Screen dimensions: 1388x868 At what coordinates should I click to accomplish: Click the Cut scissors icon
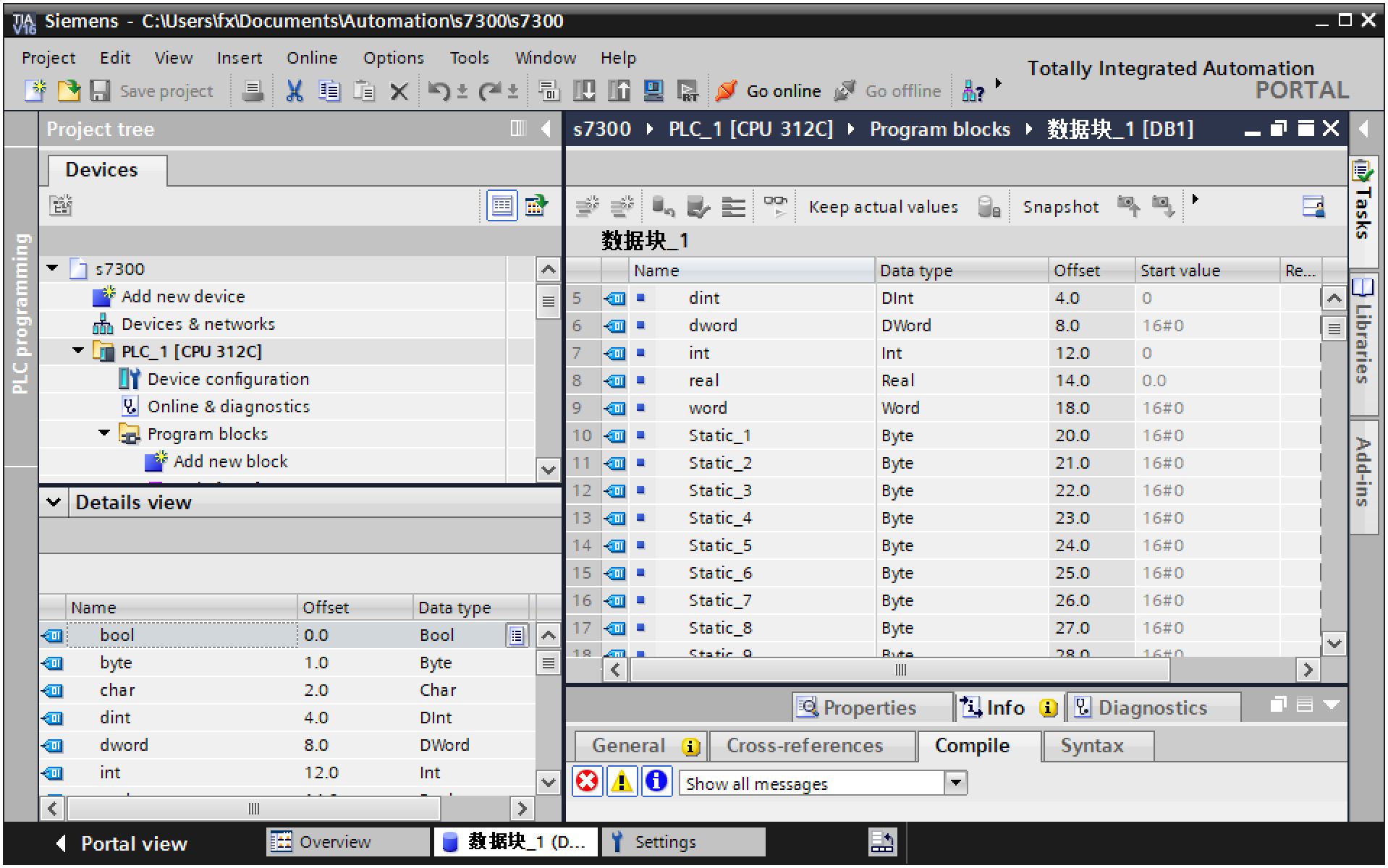294,91
